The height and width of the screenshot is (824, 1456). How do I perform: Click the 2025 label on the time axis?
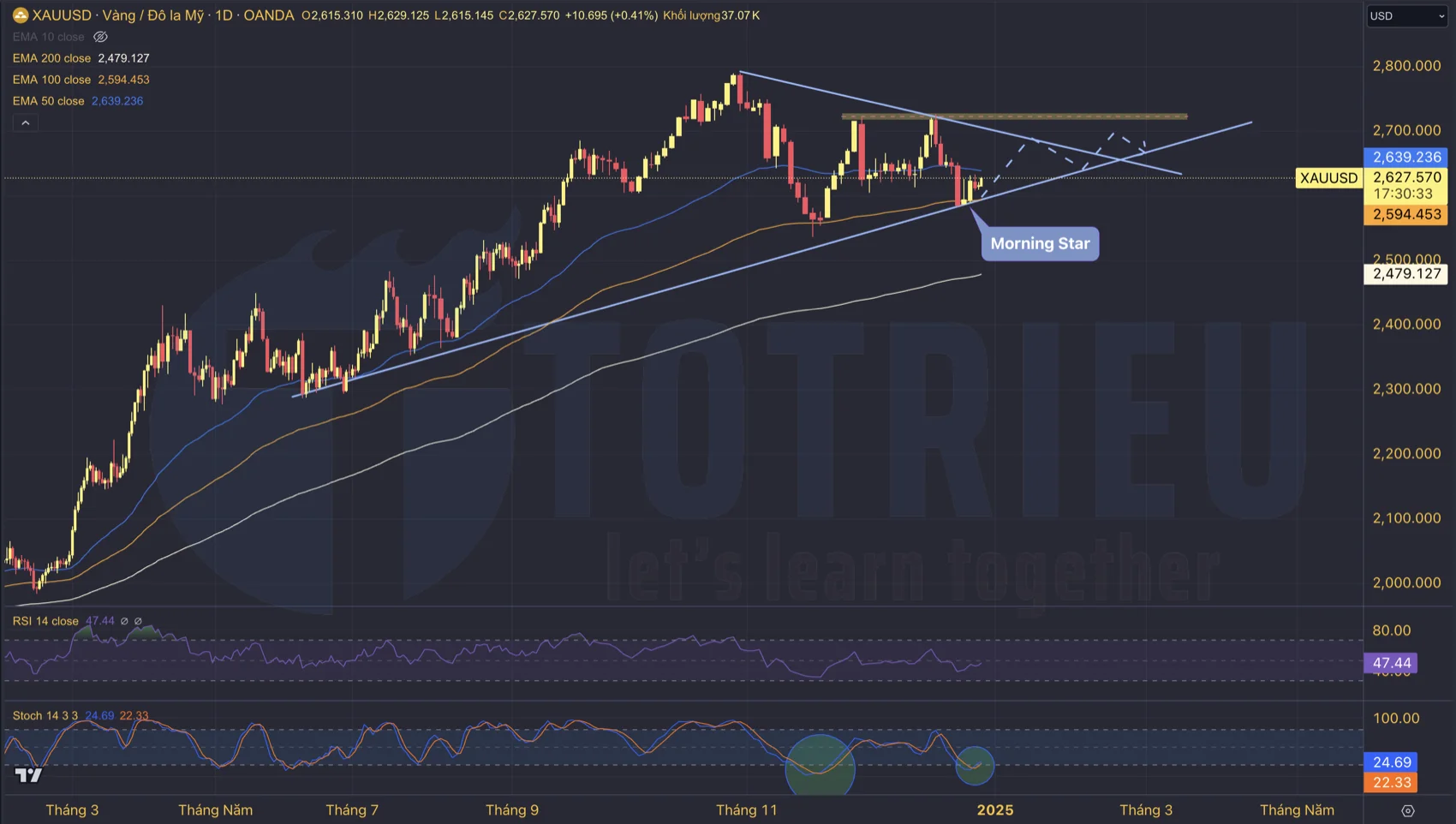tap(994, 810)
